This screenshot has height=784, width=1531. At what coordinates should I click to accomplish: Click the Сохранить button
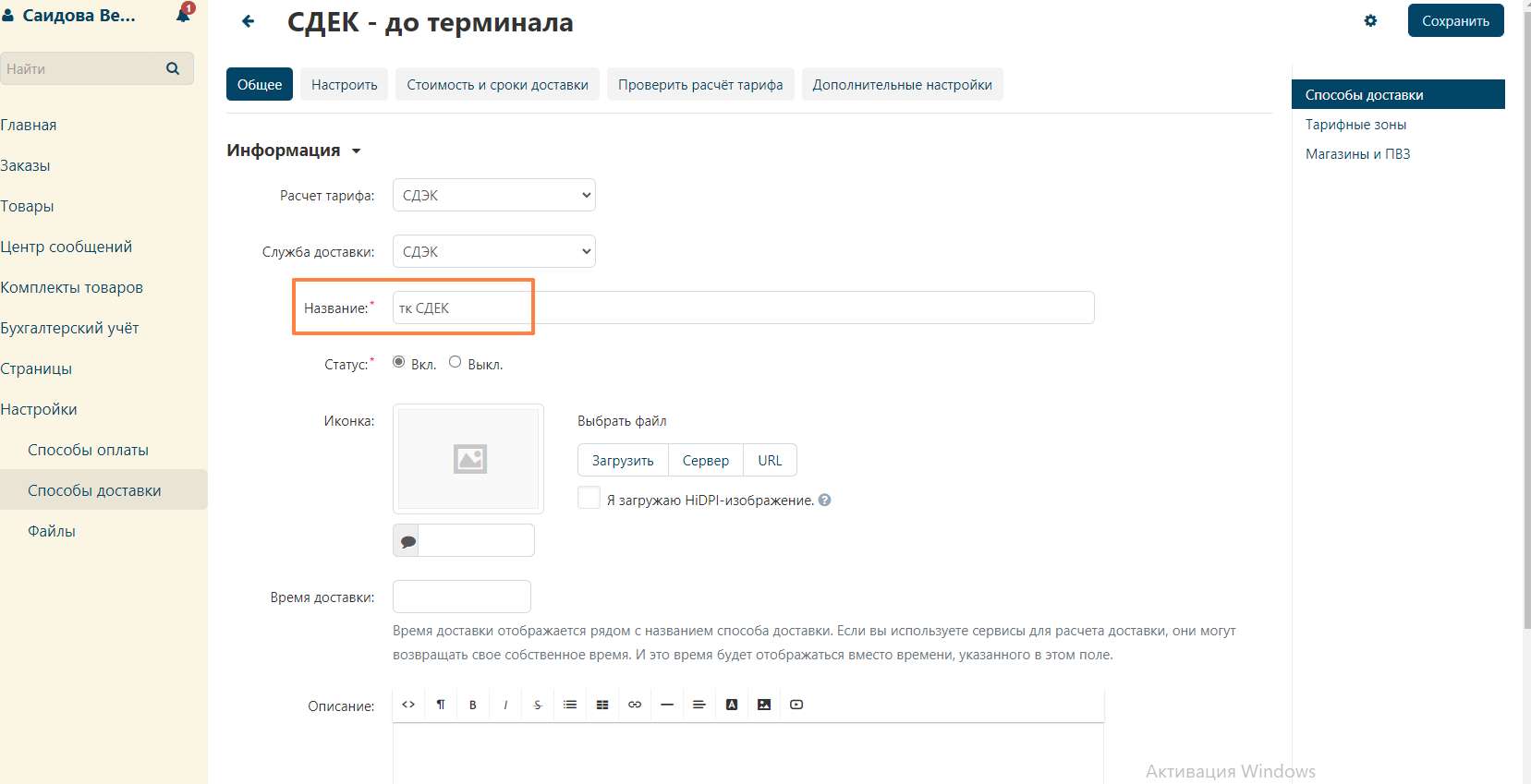point(1455,20)
